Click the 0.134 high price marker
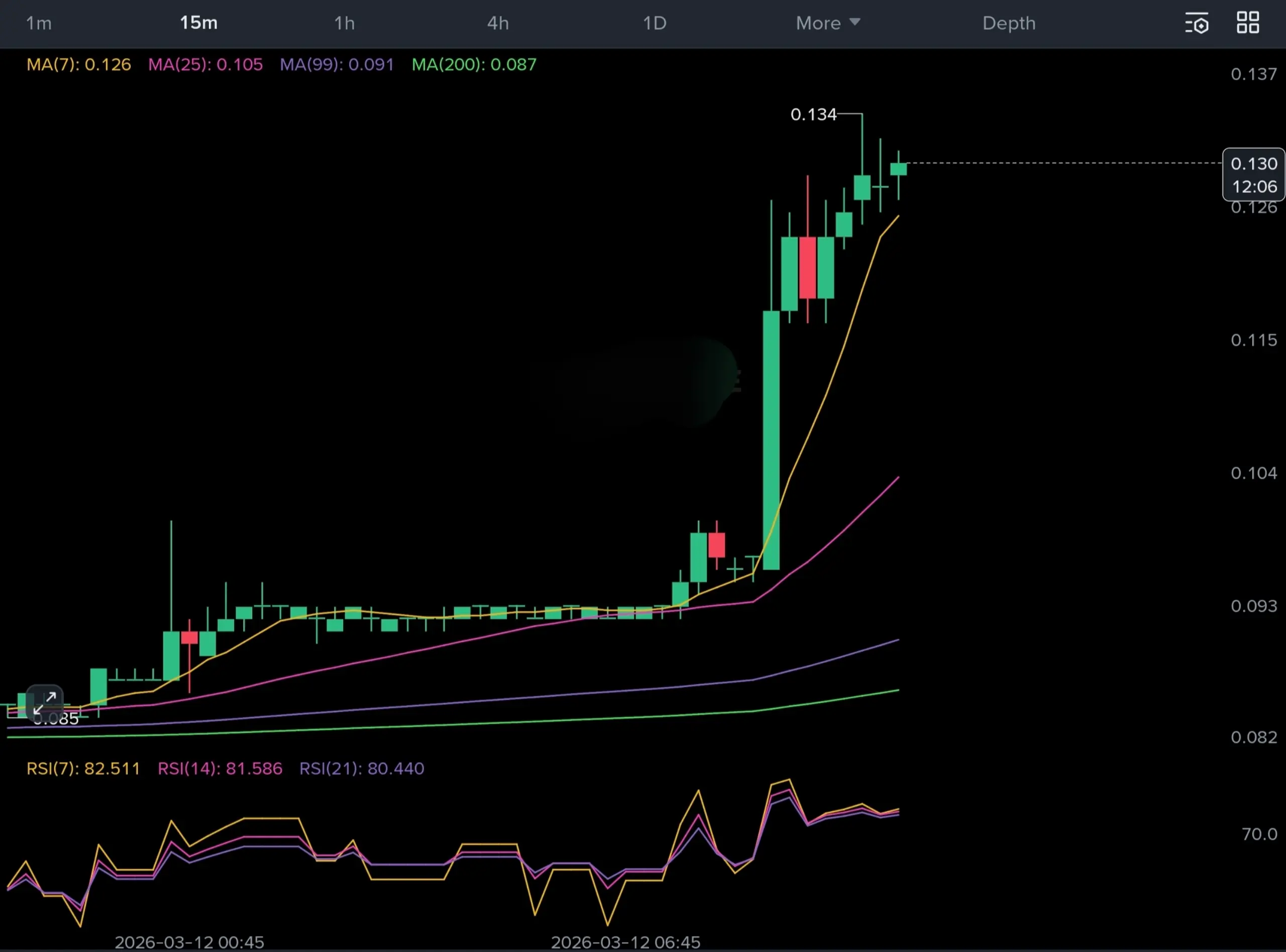Viewport: 1286px width, 952px height. click(813, 114)
